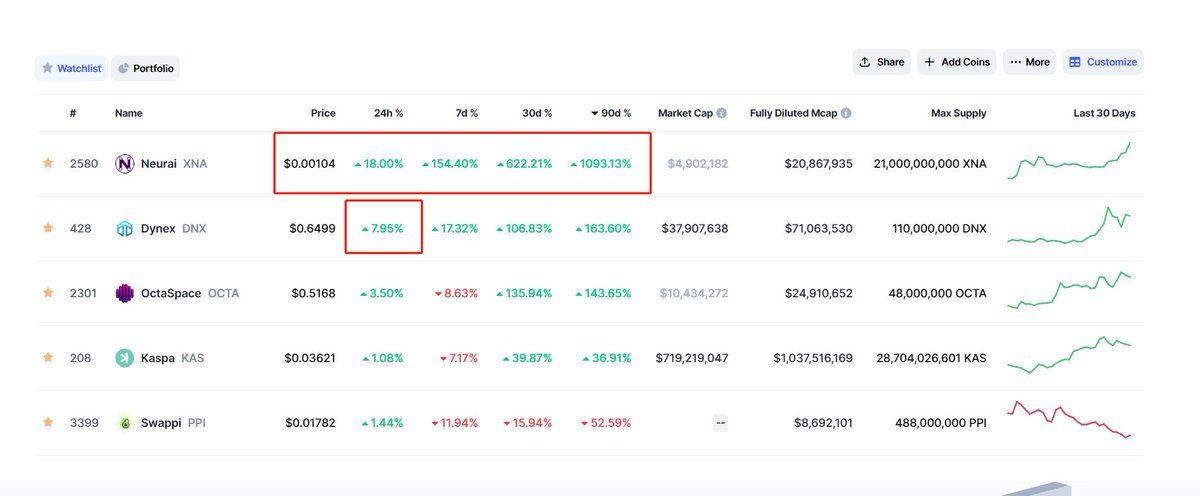Click Dynex's 24h value 7.95%
This screenshot has height=496, width=1200.
pos(382,228)
